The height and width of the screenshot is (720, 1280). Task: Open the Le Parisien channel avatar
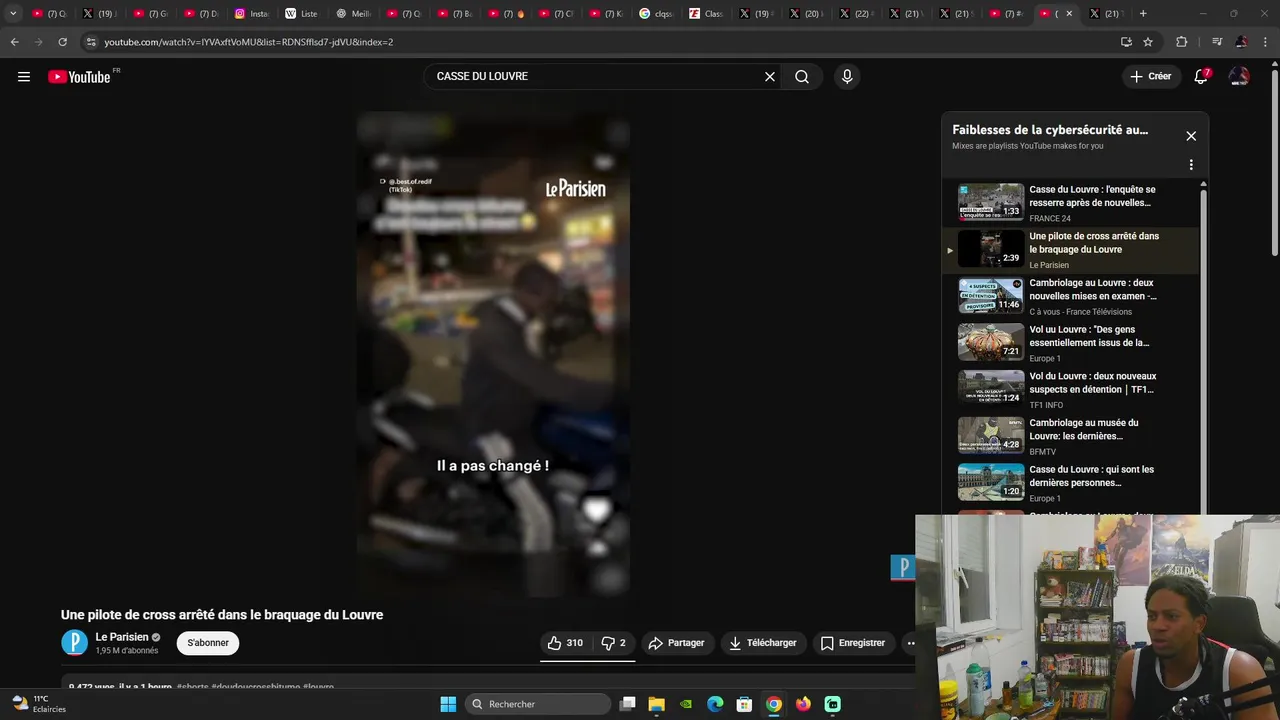[x=75, y=643]
